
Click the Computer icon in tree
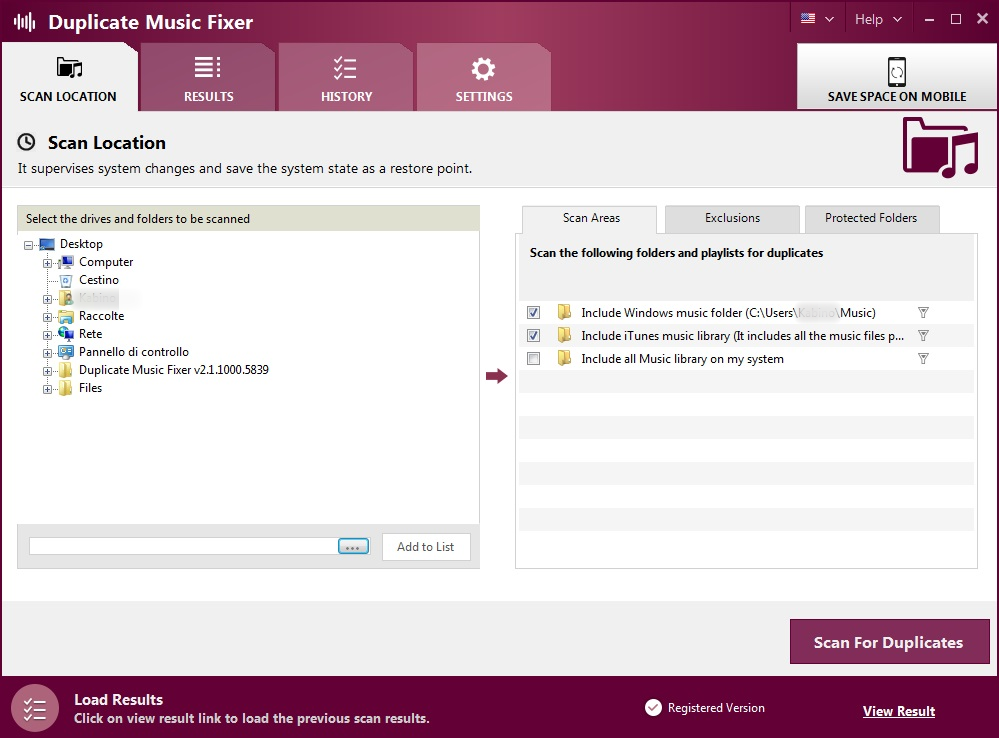pos(66,262)
